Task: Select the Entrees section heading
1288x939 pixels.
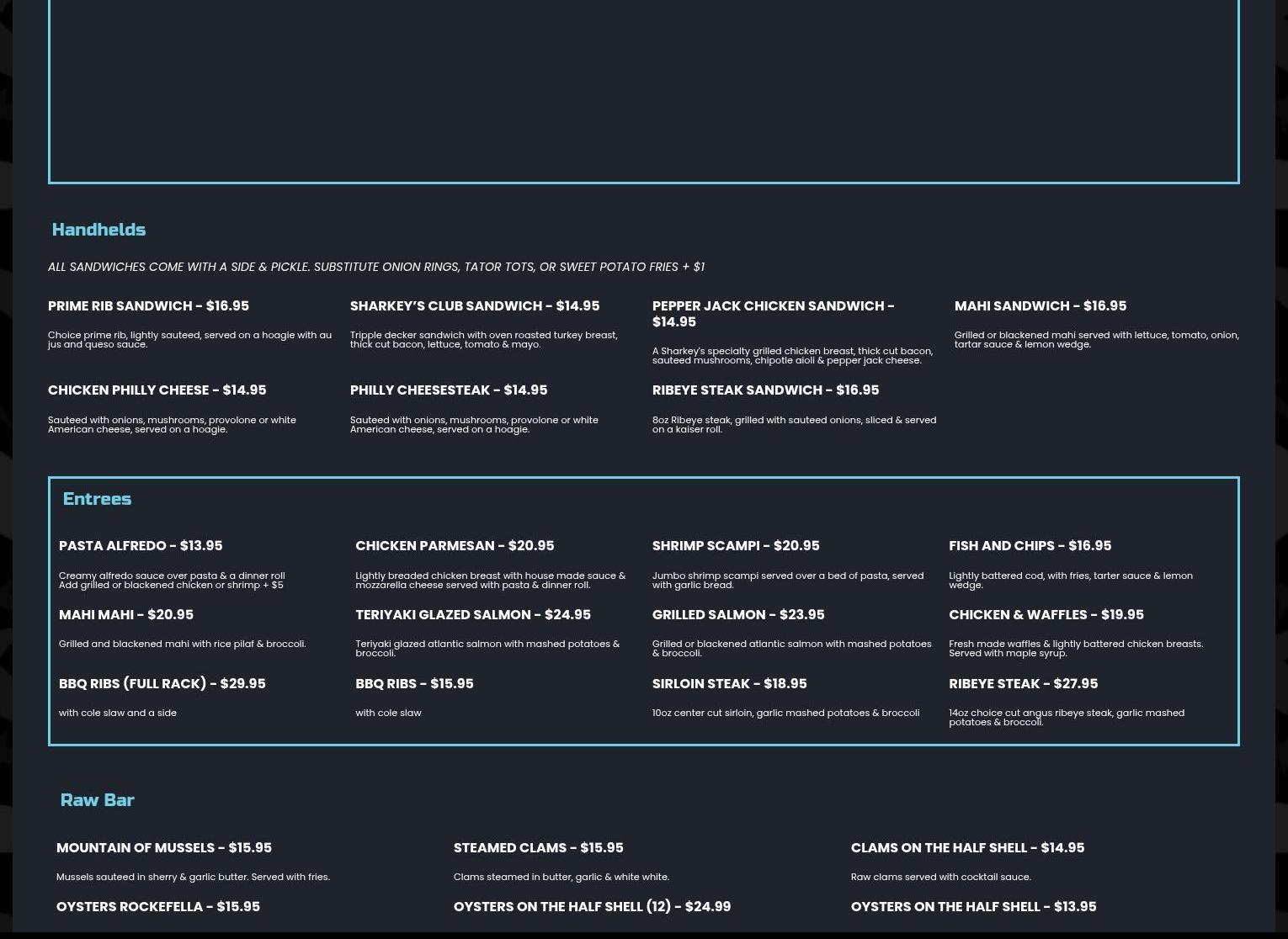Action: 97,499
